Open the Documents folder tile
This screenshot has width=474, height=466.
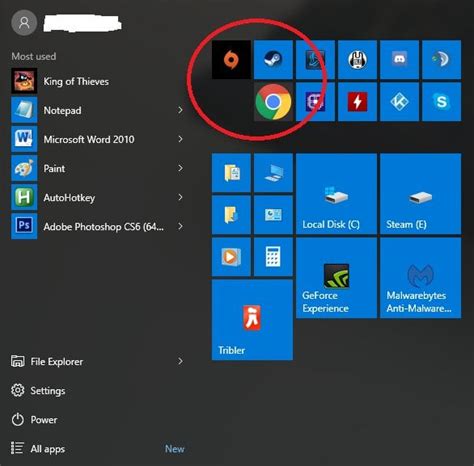pyautogui.click(x=231, y=173)
